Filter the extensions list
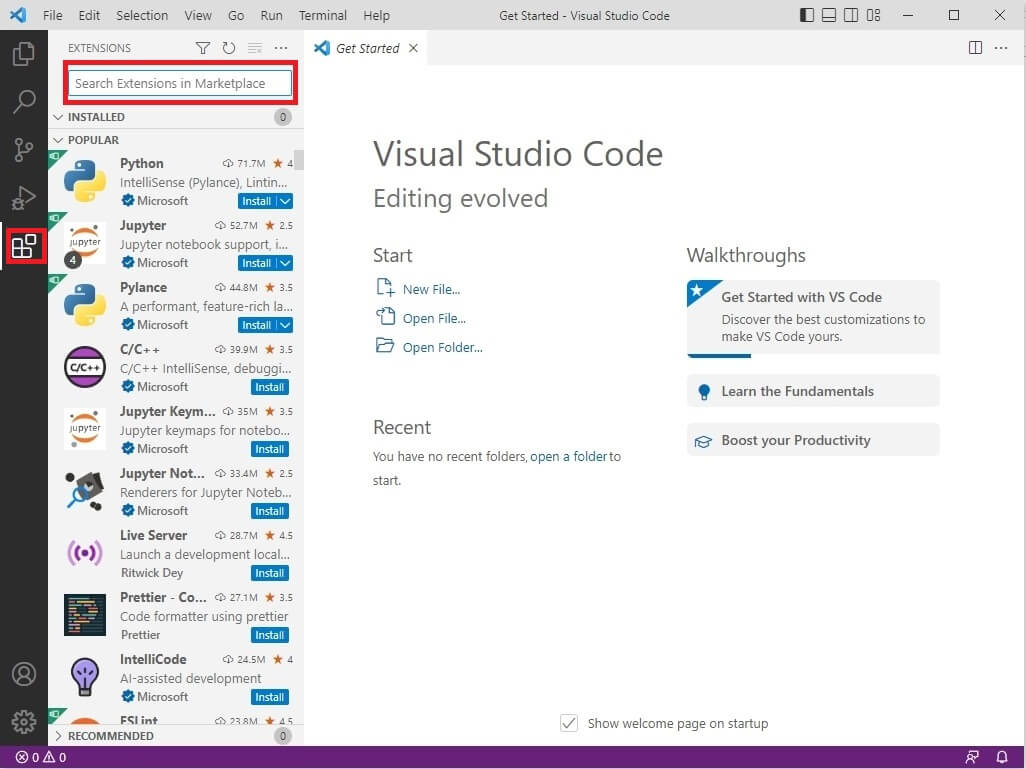Image resolution: width=1026 pixels, height=769 pixels. pos(203,47)
